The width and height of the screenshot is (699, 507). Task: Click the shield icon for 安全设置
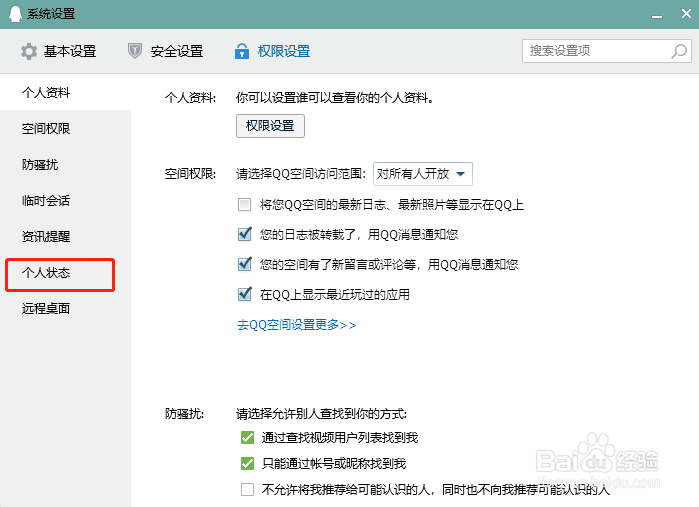[x=135, y=51]
